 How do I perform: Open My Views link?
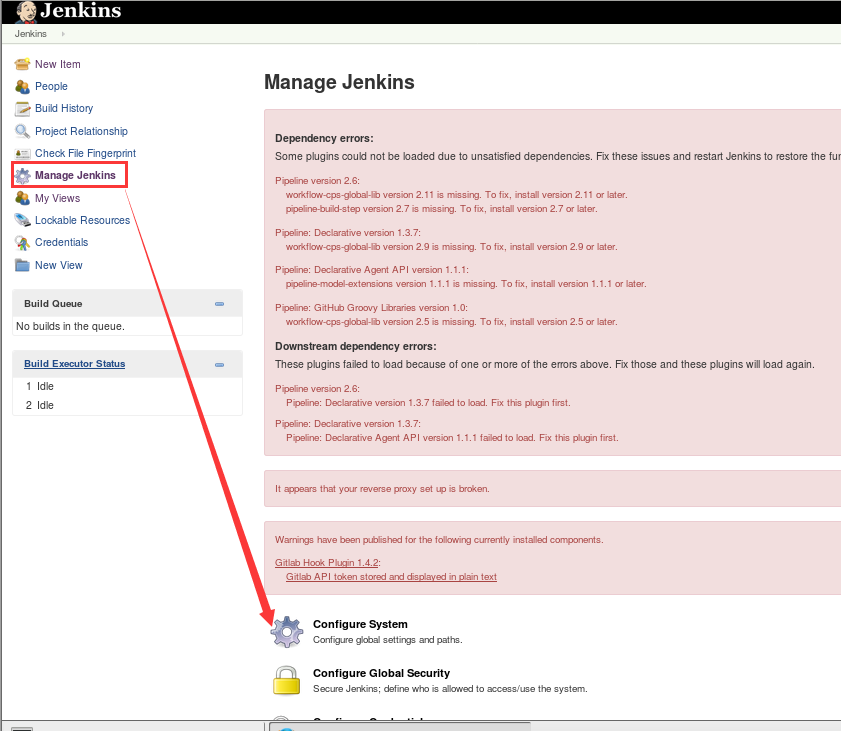pos(57,198)
